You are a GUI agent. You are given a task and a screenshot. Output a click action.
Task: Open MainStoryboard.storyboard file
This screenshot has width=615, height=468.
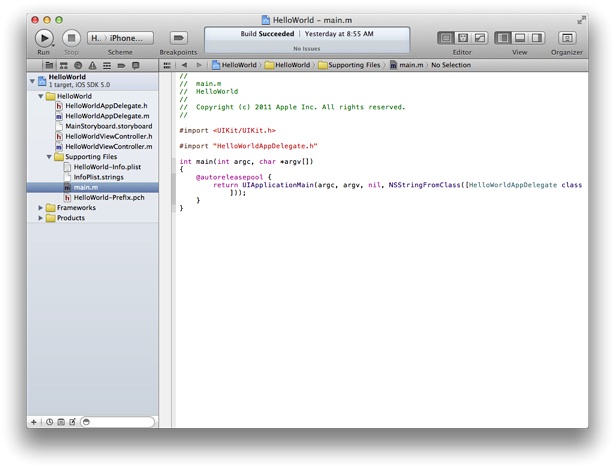tap(108, 126)
